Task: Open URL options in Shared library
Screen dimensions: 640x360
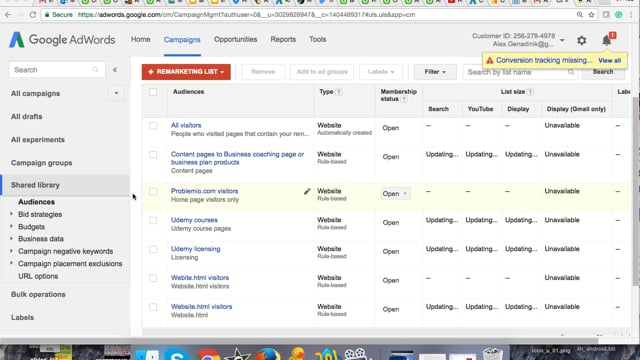Action: tap(38, 276)
